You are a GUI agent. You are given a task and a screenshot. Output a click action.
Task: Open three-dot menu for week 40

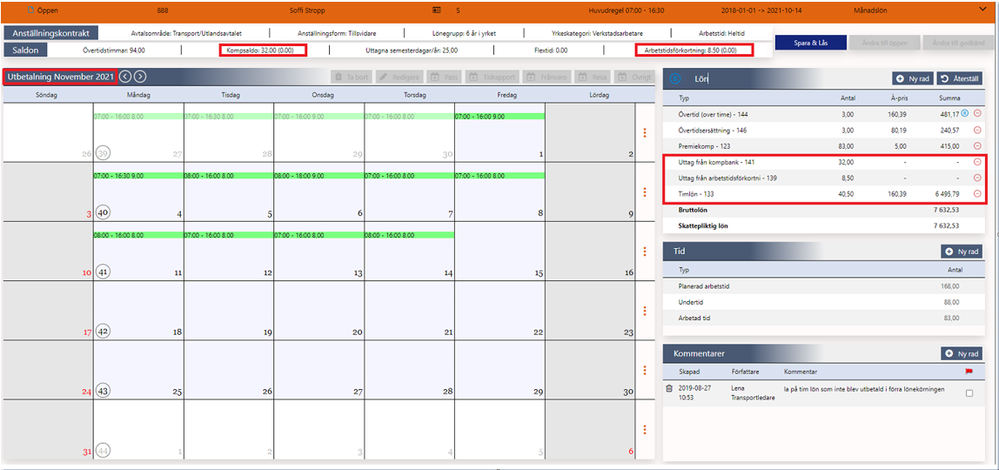[645, 192]
